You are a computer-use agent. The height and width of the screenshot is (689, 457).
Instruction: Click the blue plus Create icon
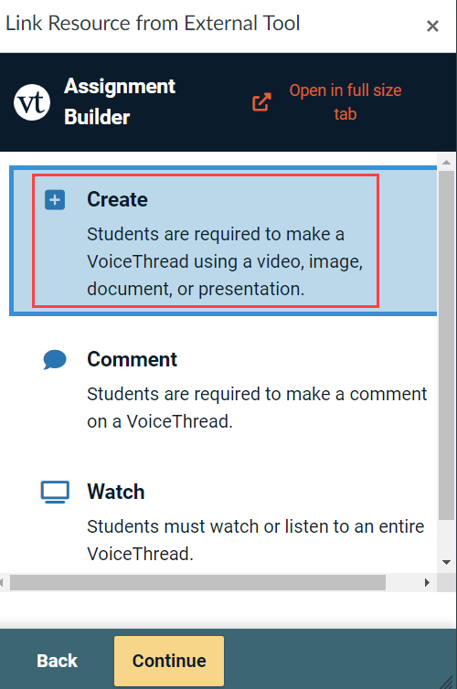click(x=55, y=200)
